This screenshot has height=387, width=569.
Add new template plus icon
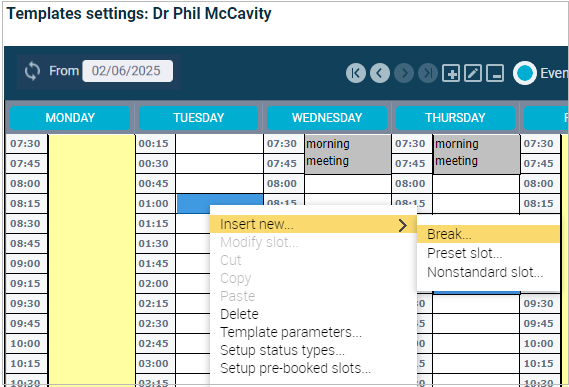pyautogui.click(x=451, y=73)
